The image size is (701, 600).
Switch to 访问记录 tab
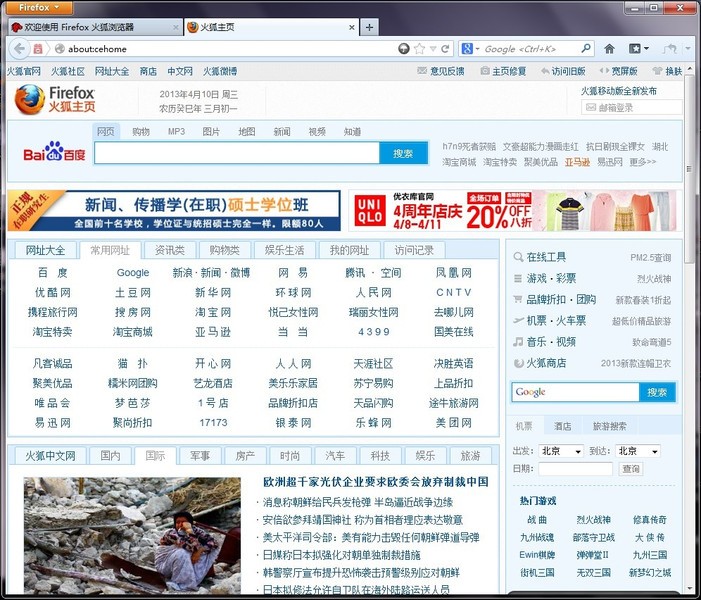(x=414, y=250)
